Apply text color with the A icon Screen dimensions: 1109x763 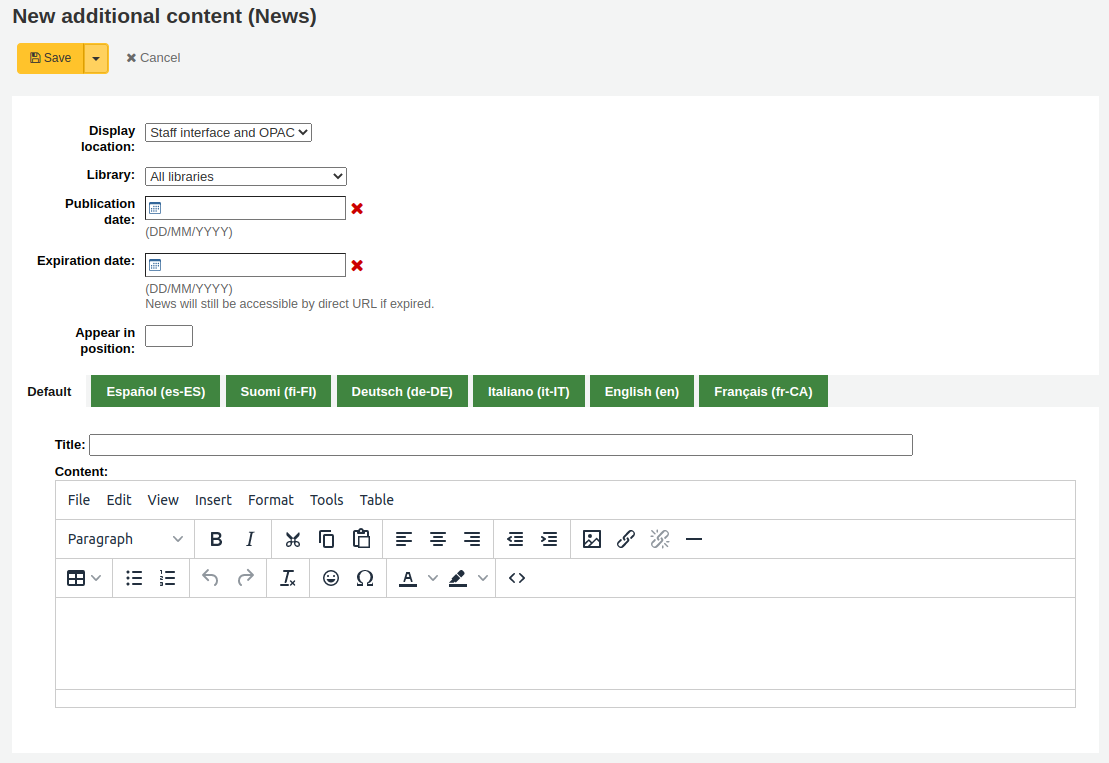click(x=408, y=578)
